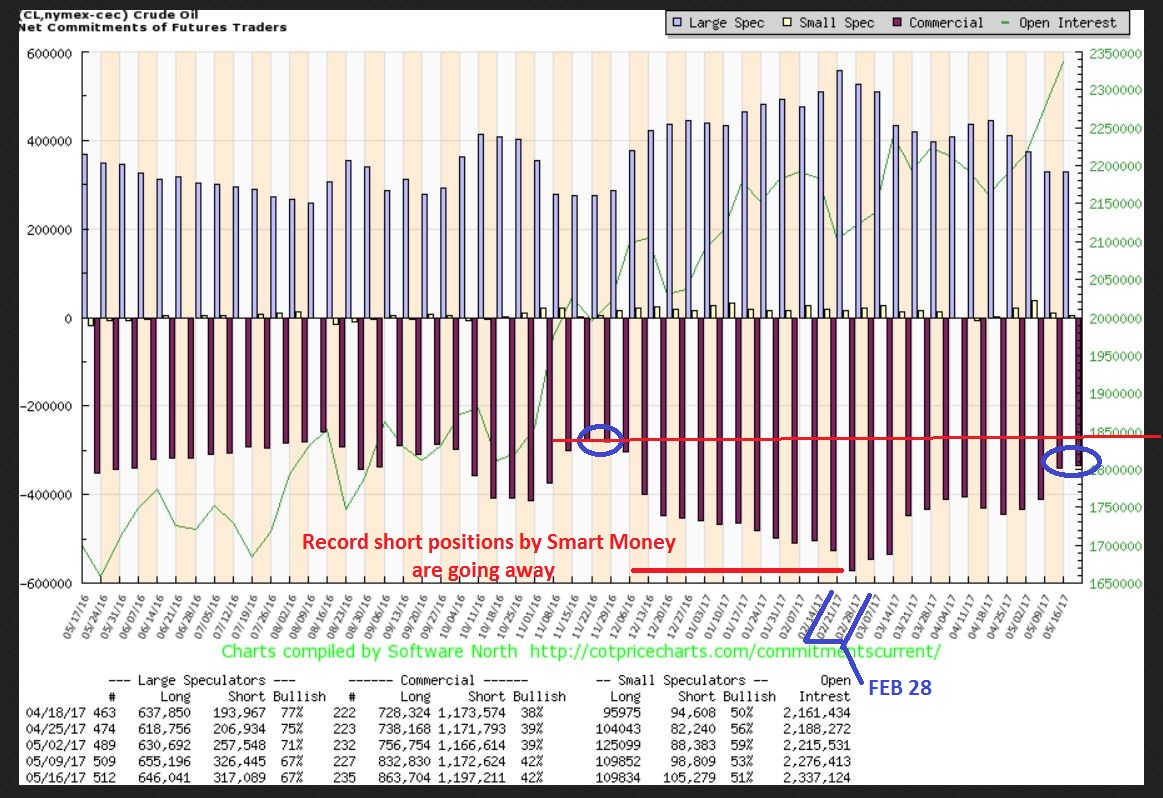The width and height of the screenshot is (1163, 798).
Task: Select the 05/16/17 row date in table
Action: [57, 778]
